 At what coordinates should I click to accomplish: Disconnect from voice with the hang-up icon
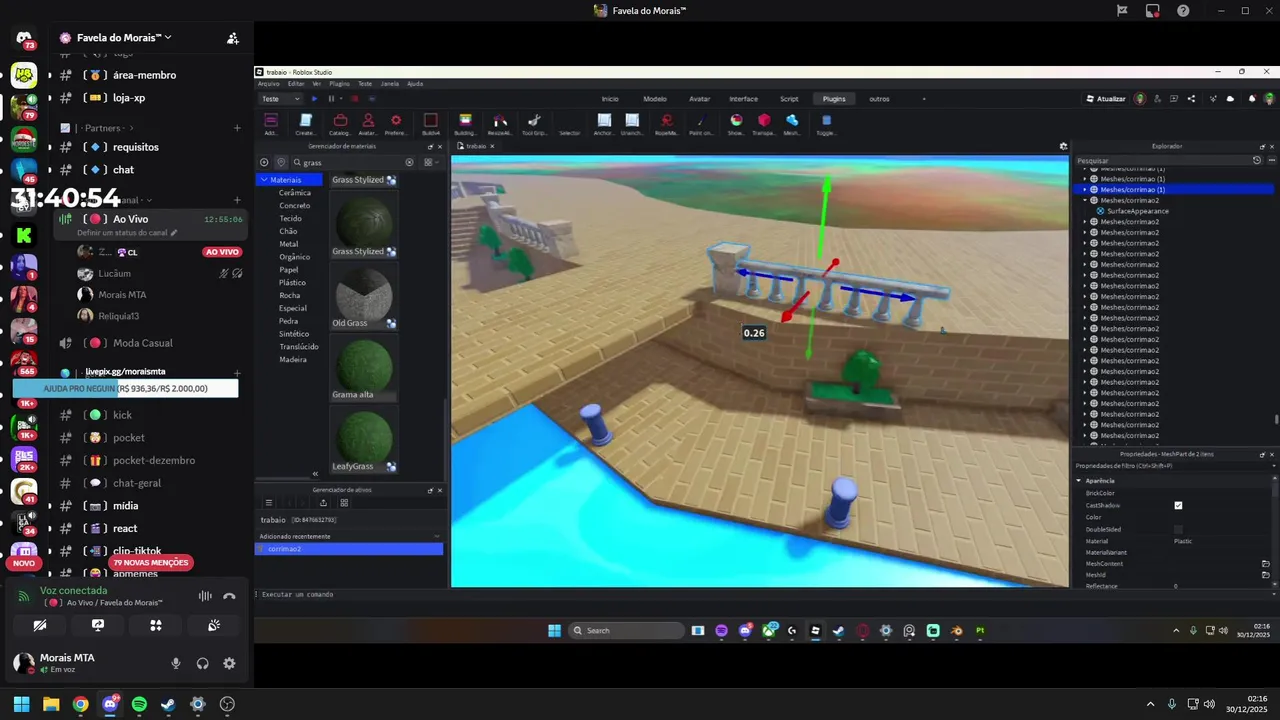point(229,596)
